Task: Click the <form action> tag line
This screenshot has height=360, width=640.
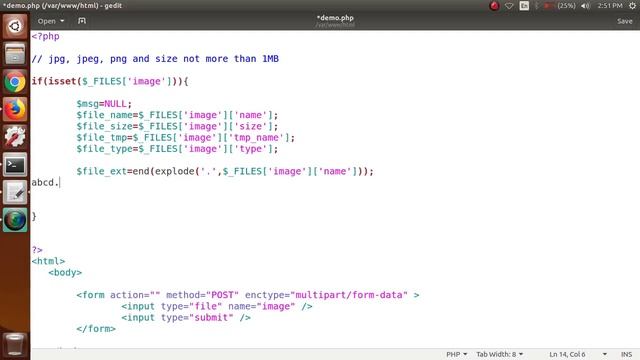Action: click(248, 295)
